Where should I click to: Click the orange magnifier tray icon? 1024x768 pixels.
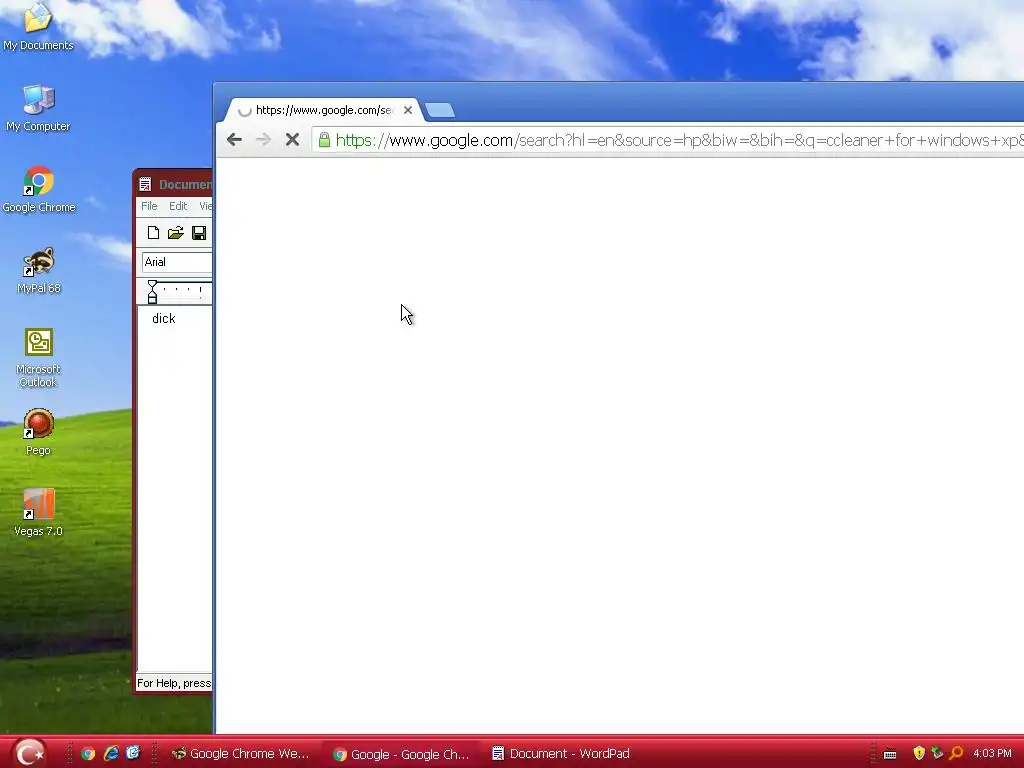click(x=957, y=753)
